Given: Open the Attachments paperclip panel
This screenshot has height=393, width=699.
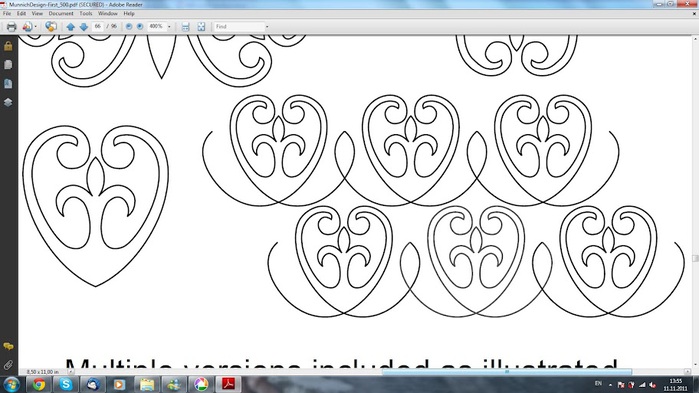Looking at the screenshot, I should (8, 365).
